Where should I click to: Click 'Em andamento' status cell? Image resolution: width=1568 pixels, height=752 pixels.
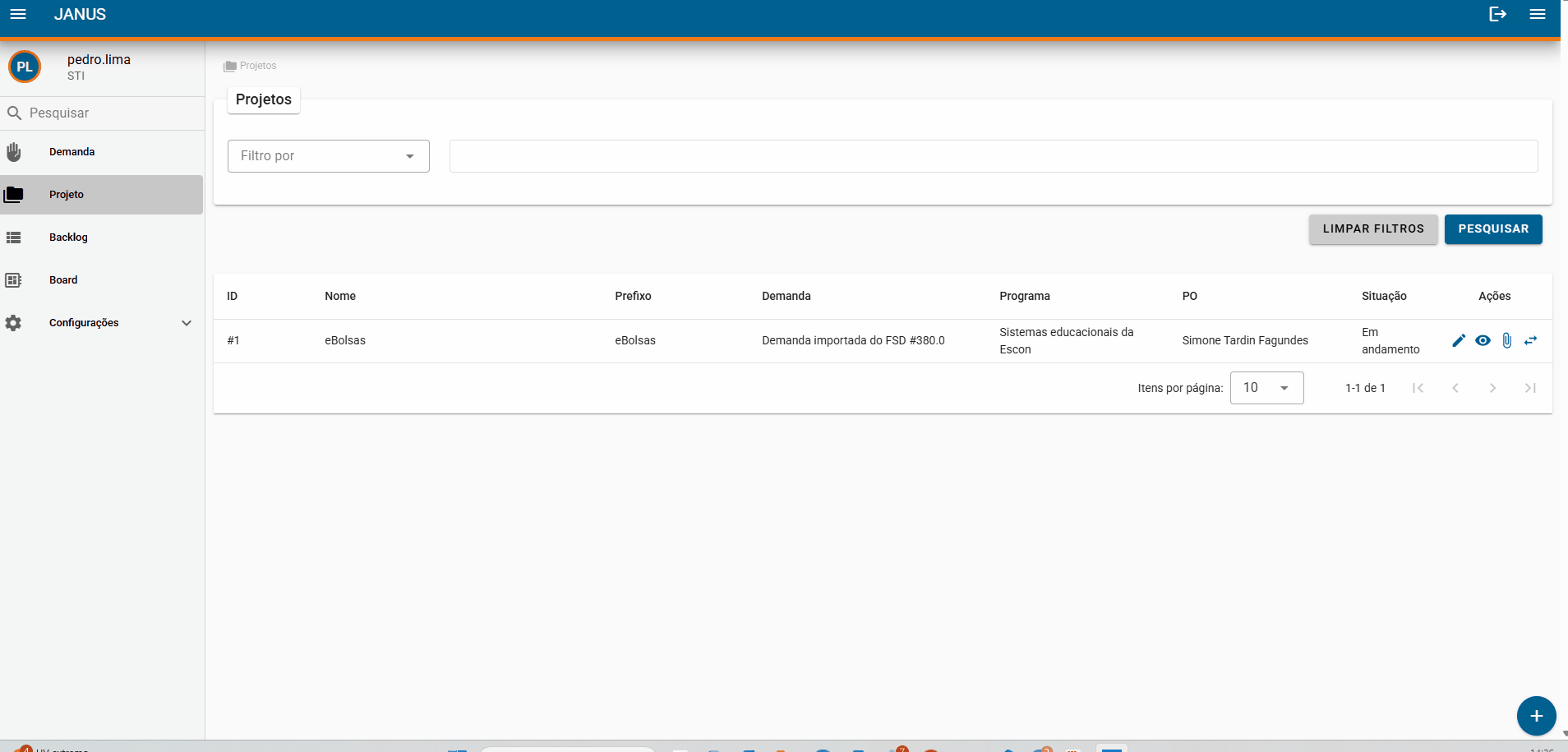click(1390, 340)
